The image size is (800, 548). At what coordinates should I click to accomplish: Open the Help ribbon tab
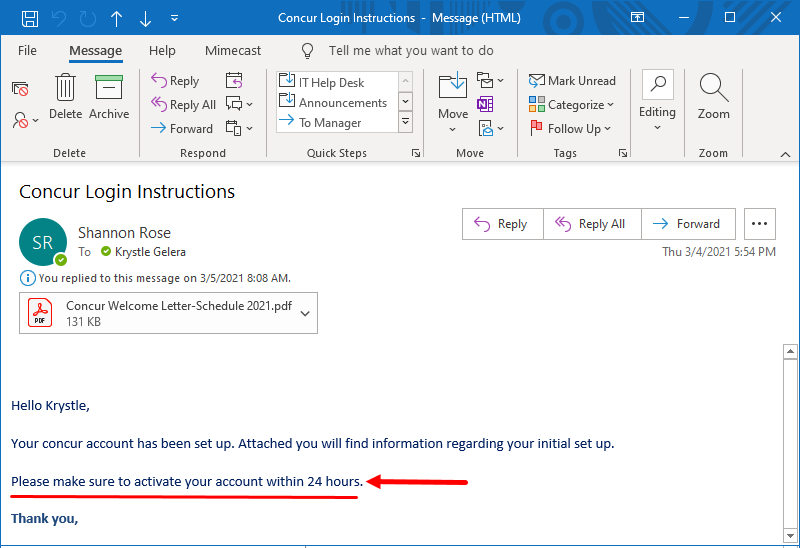(x=162, y=51)
